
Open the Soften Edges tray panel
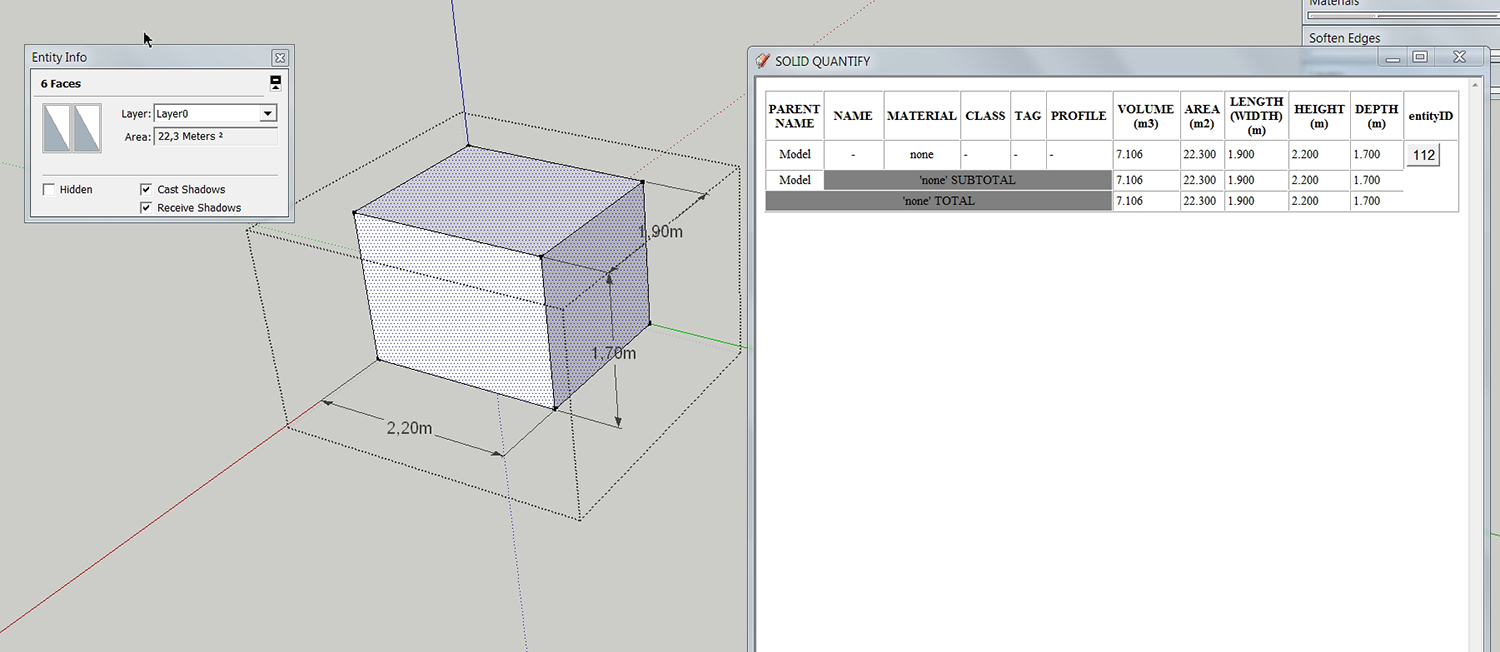tap(1345, 38)
